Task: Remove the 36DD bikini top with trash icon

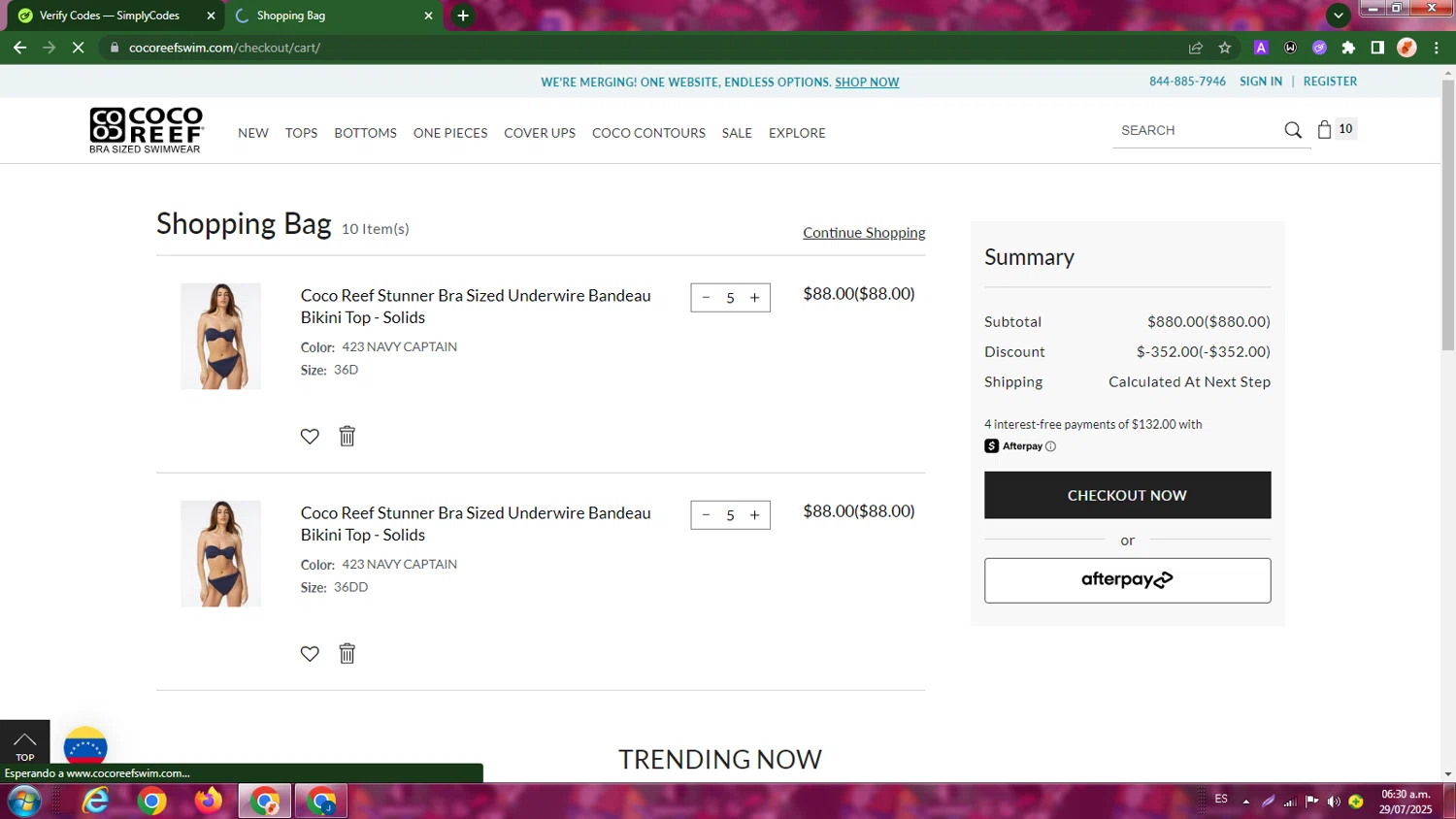Action: pyautogui.click(x=347, y=653)
